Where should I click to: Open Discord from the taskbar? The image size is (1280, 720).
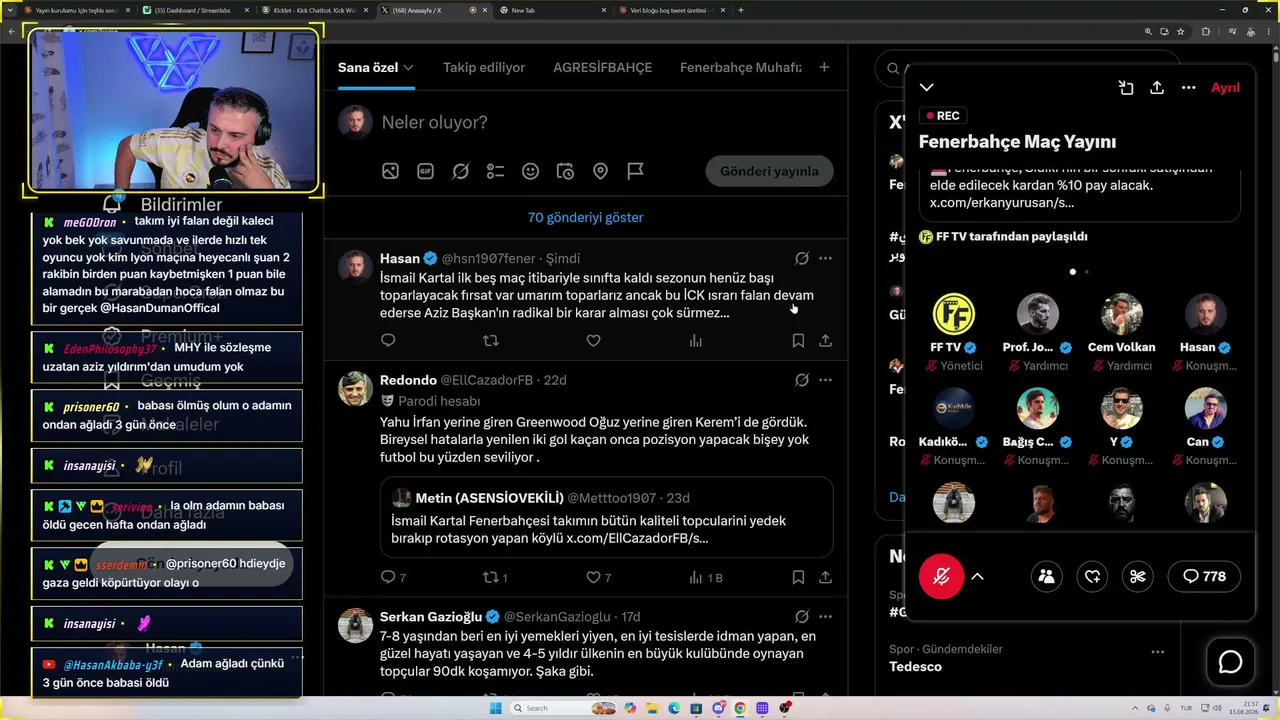[x=718, y=708]
